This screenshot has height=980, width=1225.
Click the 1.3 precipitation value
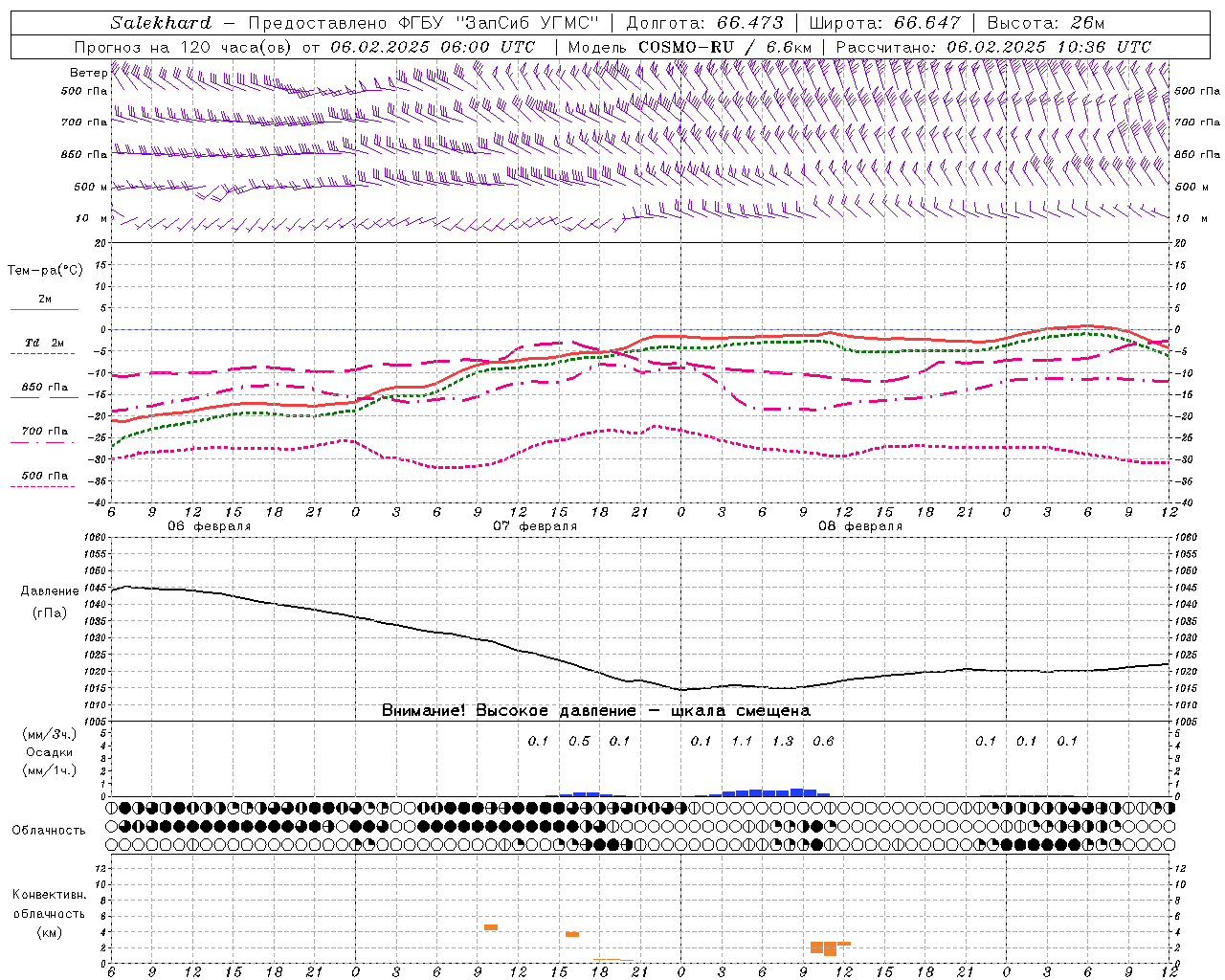[783, 742]
